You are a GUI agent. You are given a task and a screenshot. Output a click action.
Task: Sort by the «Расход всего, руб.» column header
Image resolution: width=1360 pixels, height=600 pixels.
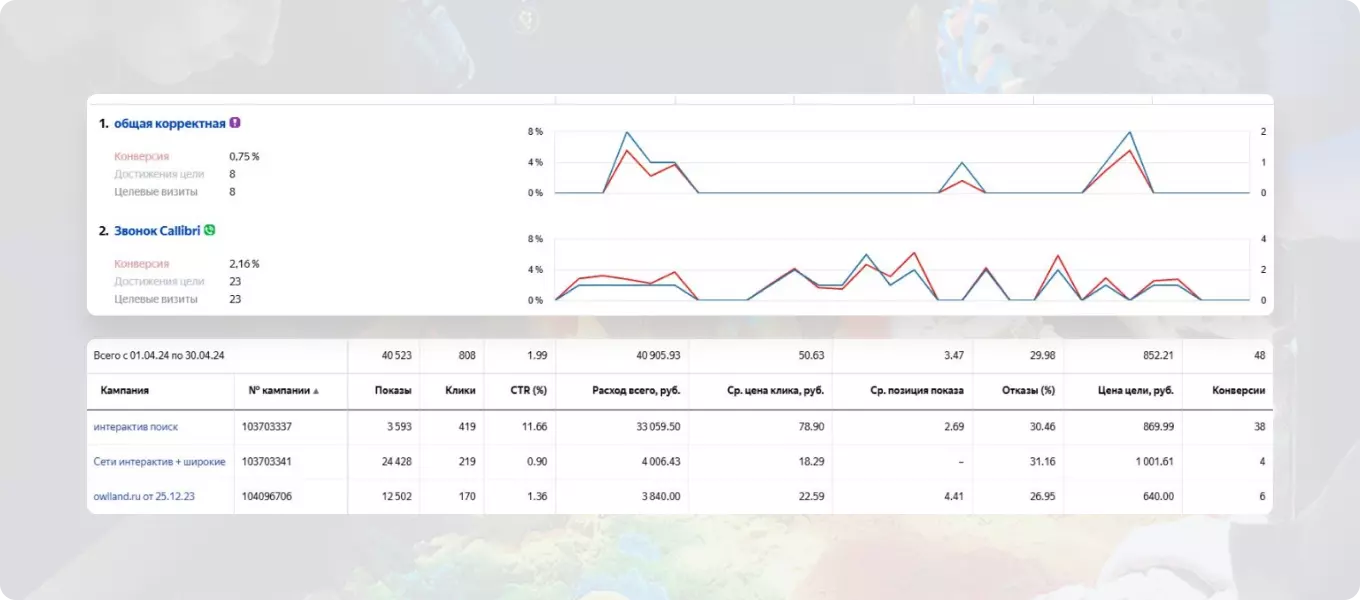tap(636, 391)
